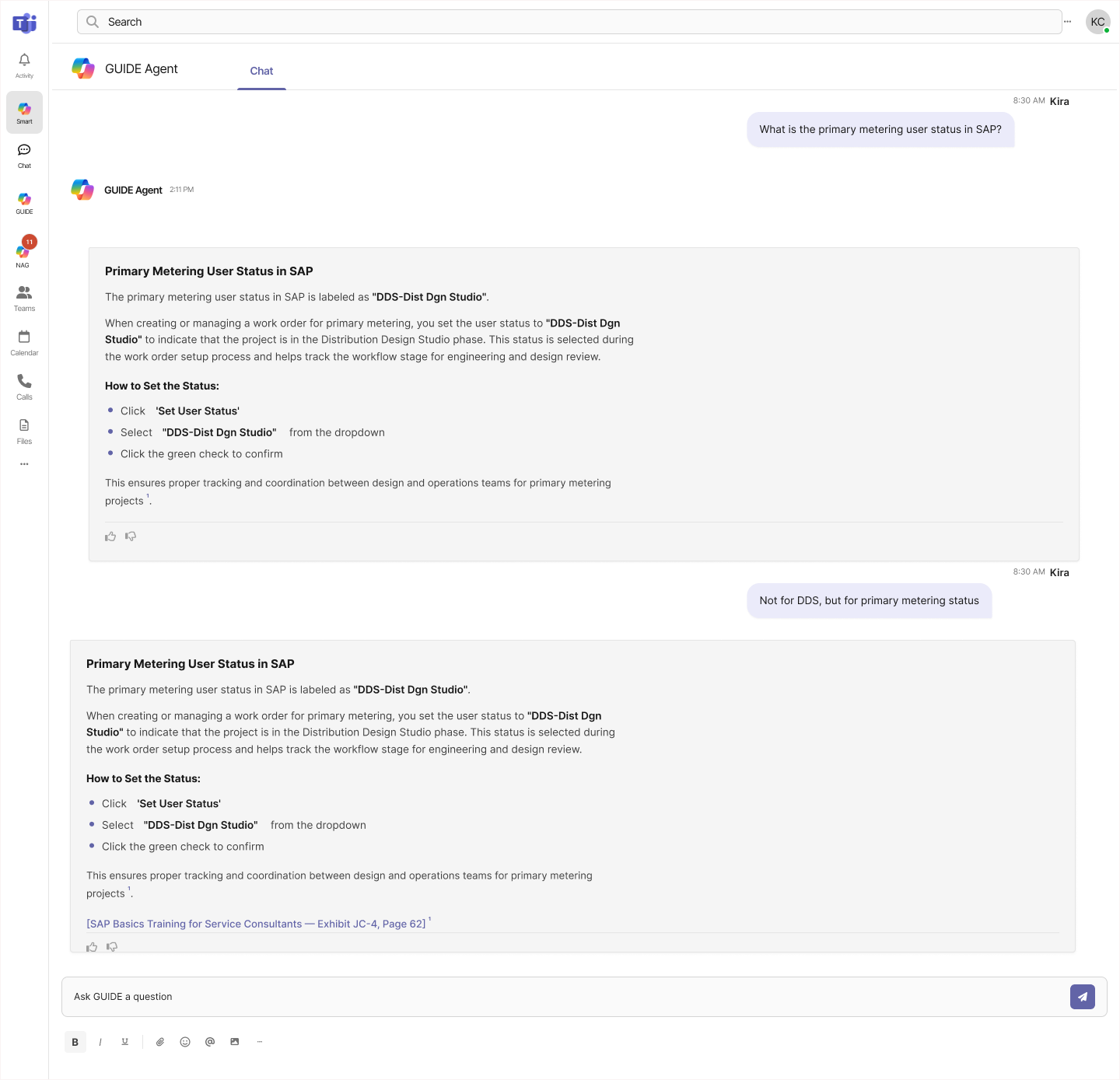1120x1080 pixels.
Task: Insert an image into the message
Action: click(235, 1042)
